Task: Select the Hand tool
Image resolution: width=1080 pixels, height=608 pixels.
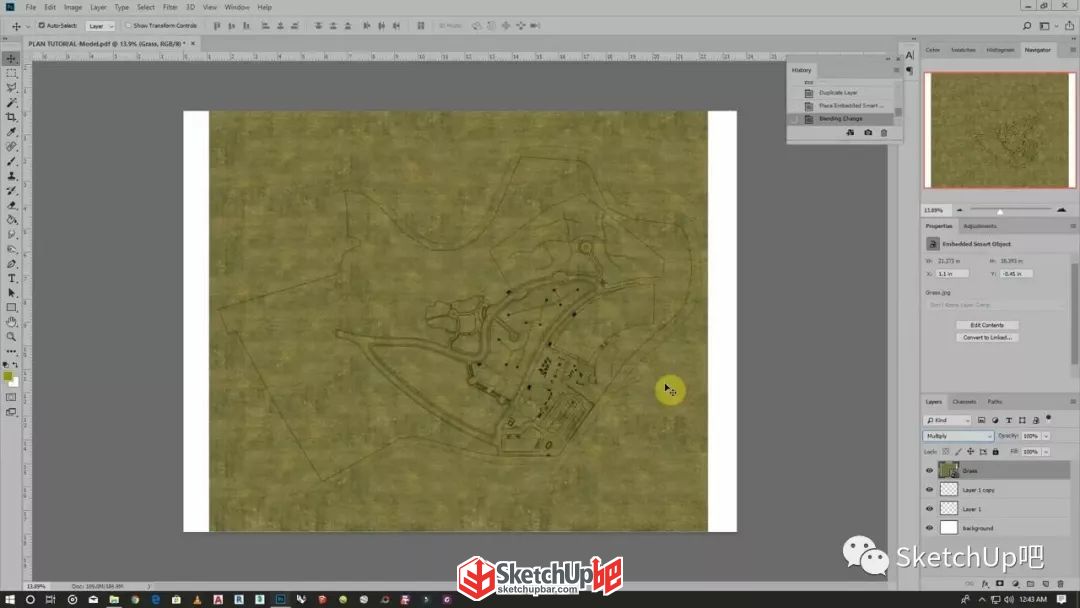Action: click(11, 322)
